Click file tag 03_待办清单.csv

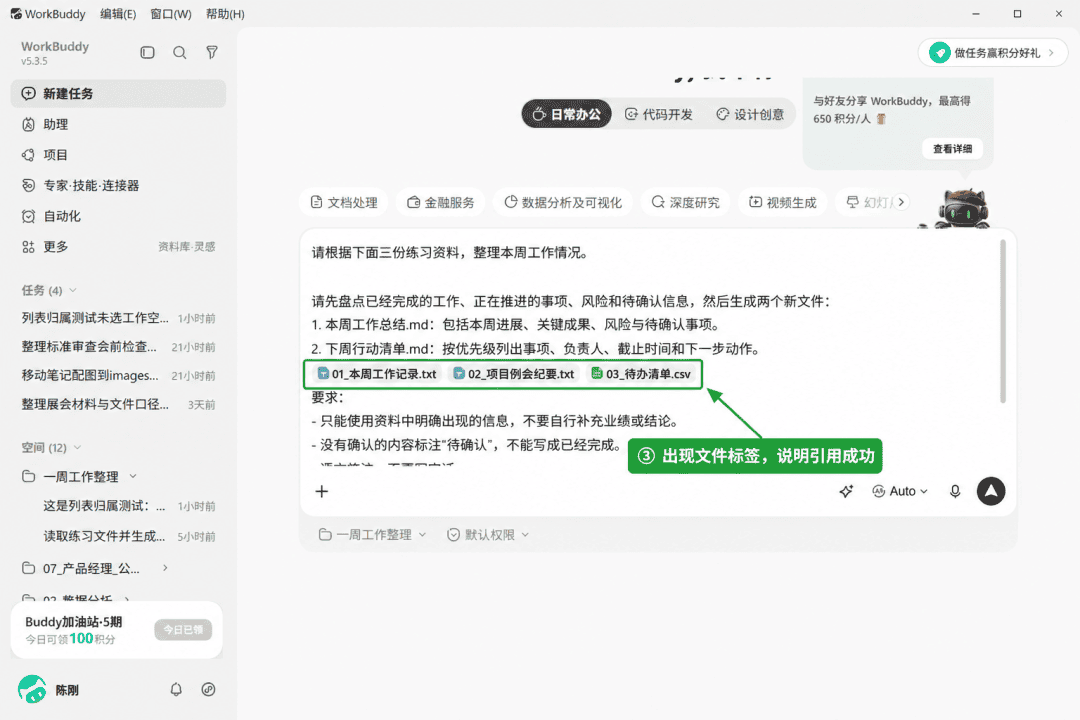[641, 374]
